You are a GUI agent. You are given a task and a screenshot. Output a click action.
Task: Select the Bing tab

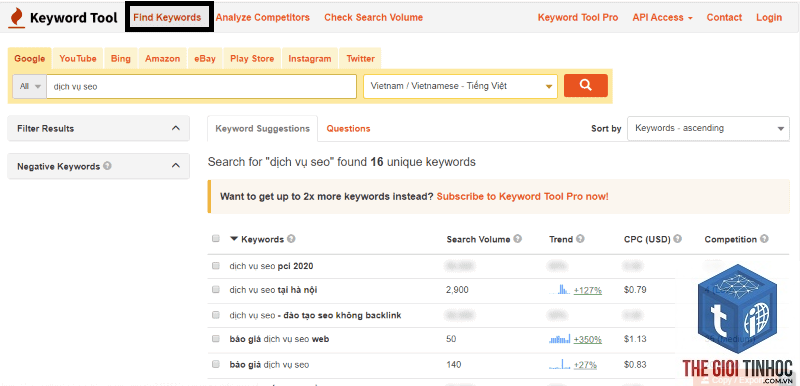pos(121,59)
